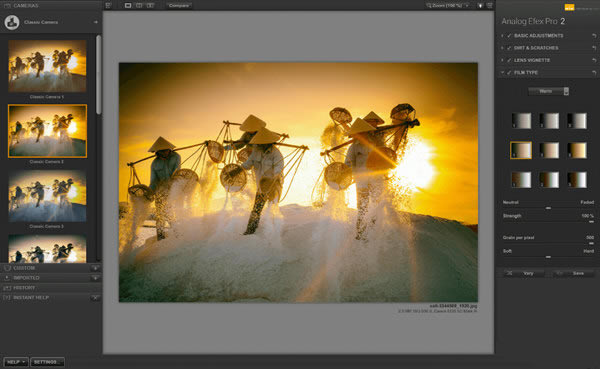Open the Help menu
This screenshot has height=369, width=600.
16,362
